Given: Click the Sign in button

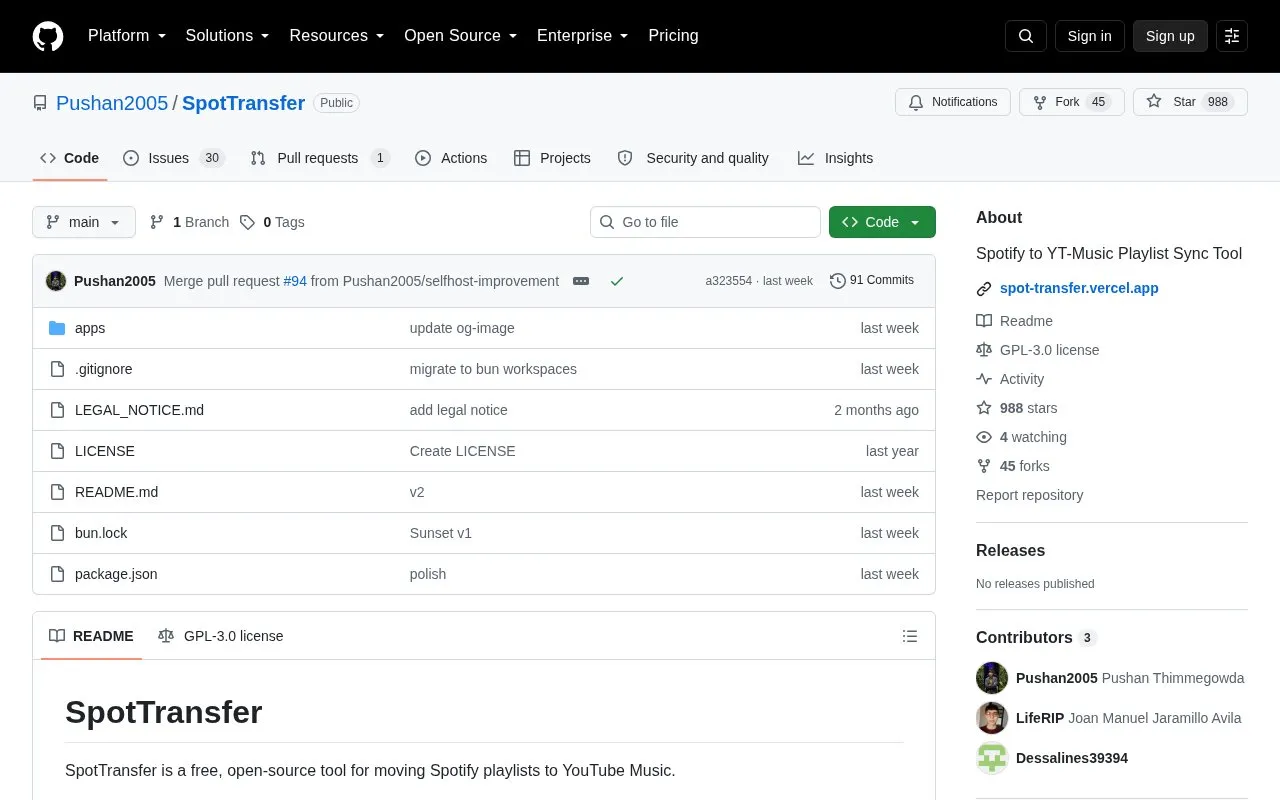Looking at the screenshot, I should click(x=1089, y=36).
